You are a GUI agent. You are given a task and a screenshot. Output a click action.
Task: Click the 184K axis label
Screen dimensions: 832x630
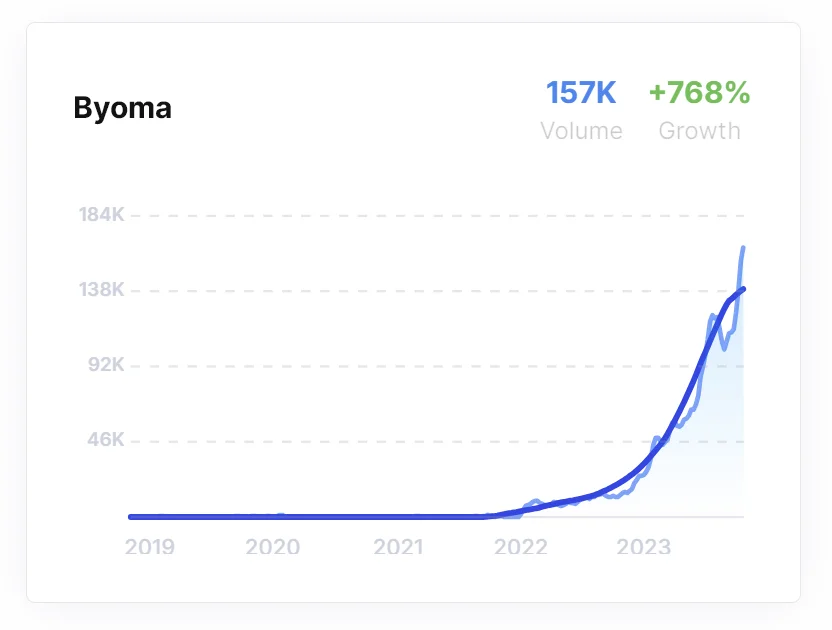(101, 215)
